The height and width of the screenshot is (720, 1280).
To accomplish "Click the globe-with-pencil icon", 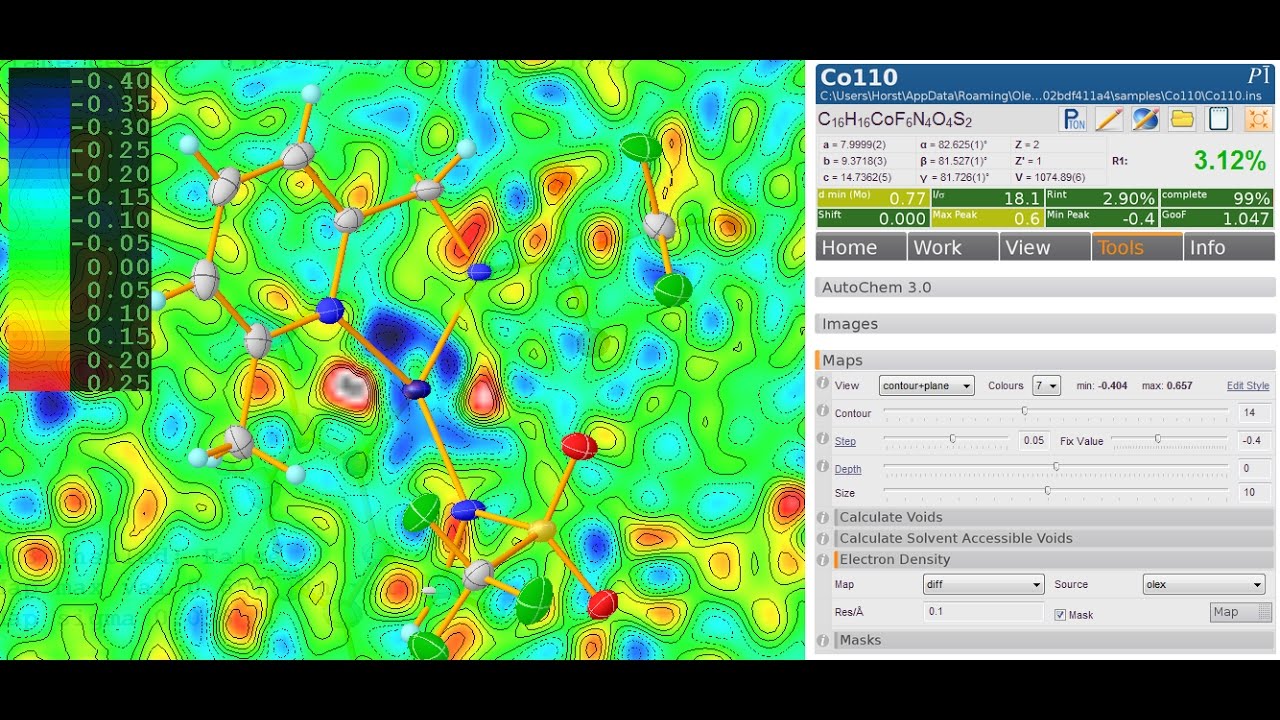I will (x=1145, y=120).
